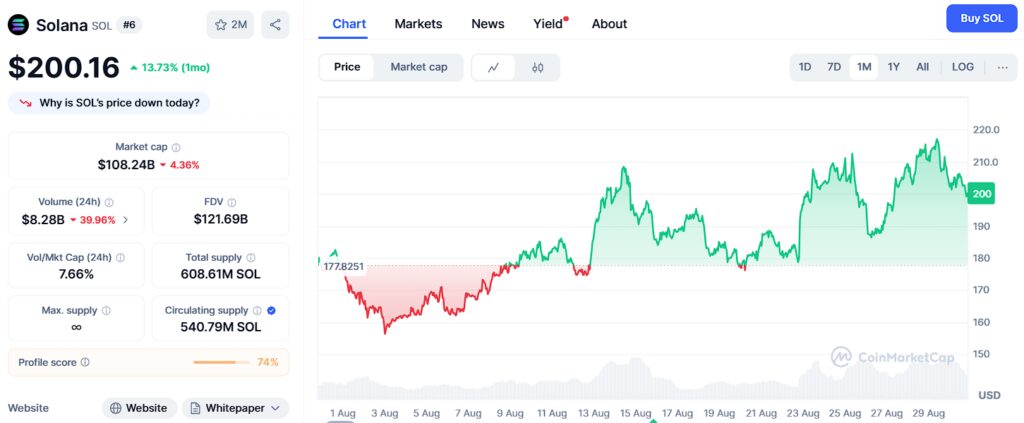This screenshot has height=423, width=1024.
Task: Open the Website link
Action: pos(139,408)
